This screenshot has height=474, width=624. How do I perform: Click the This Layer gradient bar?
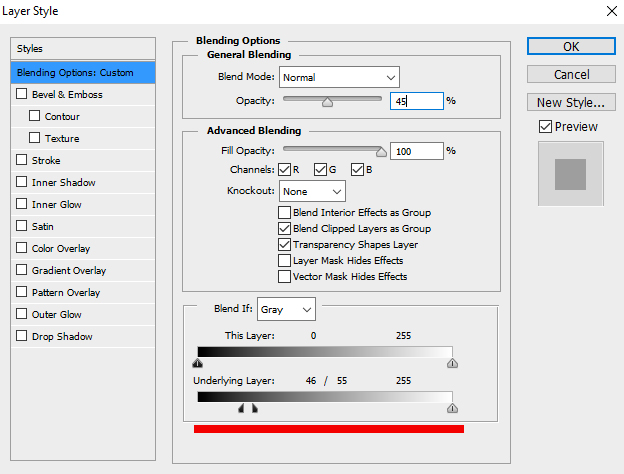325,352
